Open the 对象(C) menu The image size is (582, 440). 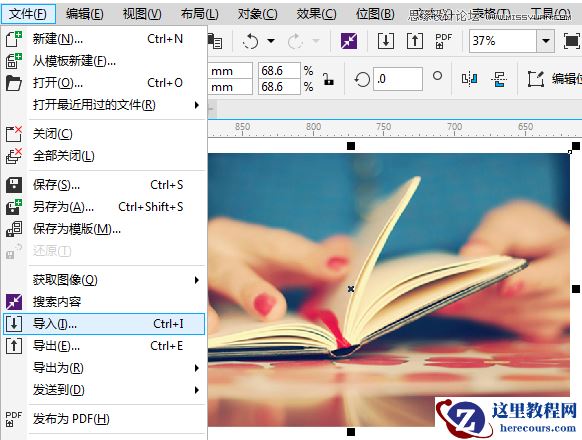click(x=258, y=14)
